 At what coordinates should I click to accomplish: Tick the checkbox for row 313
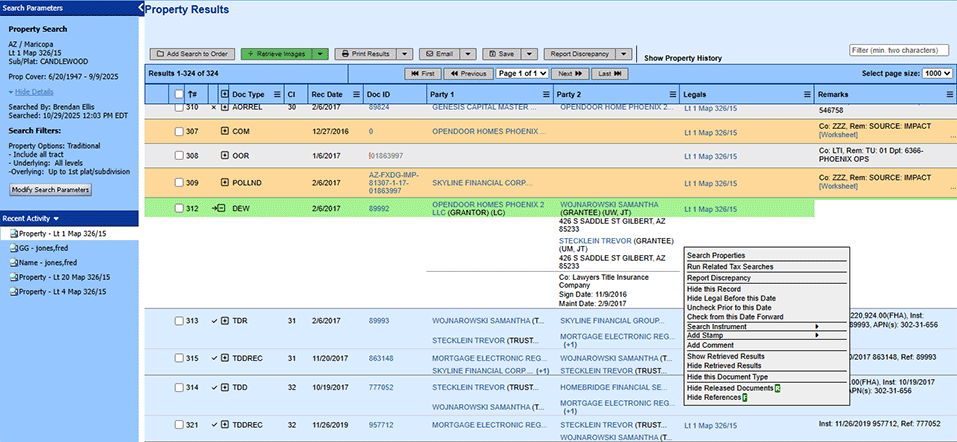click(x=179, y=321)
